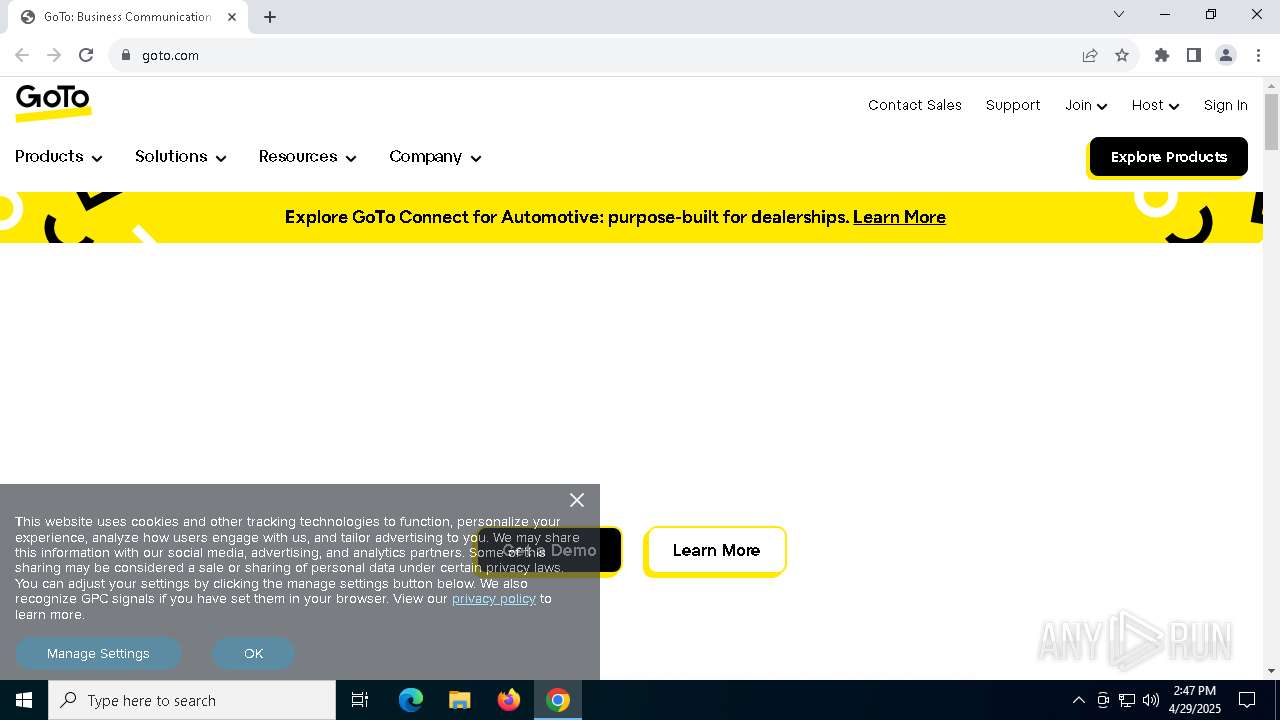Click the safely-remove hardware tray icon
Viewport: 1280px width, 720px height.
[1103, 700]
